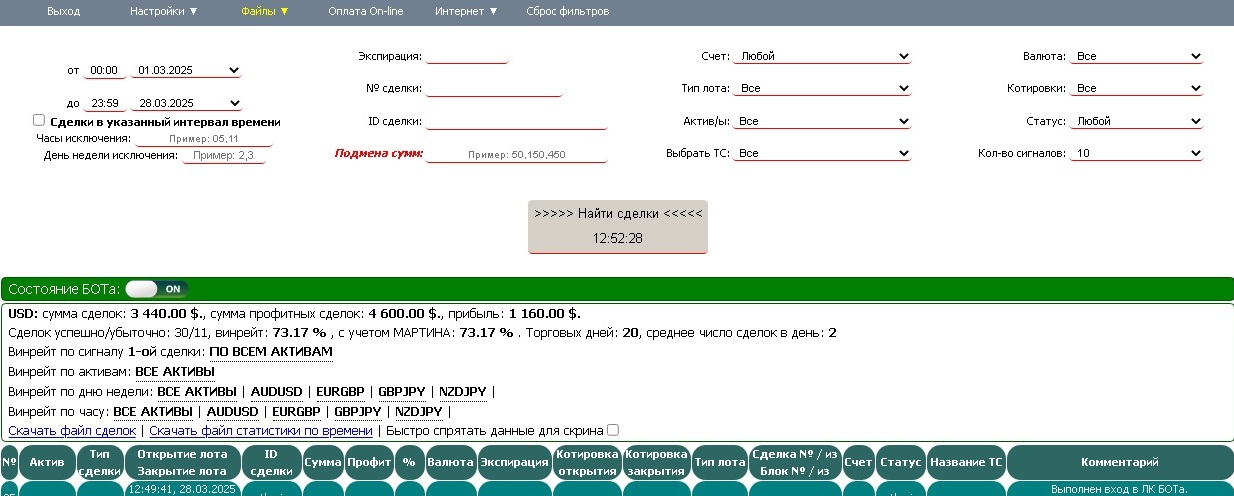Click the Профит column header
1234x496 pixels.
pyautogui.click(x=369, y=462)
